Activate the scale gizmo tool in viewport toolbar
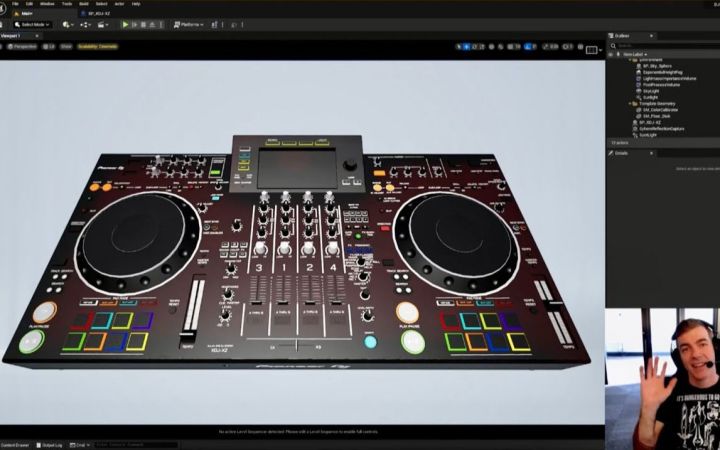The image size is (720, 450). tap(482, 46)
